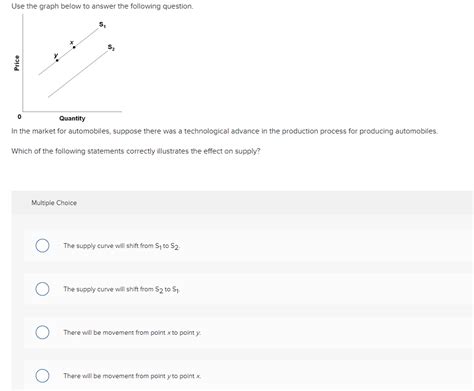The height and width of the screenshot is (391, 474).
Task: Click the S1 curve label
Action: pyautogui.click(x=102, y=25)
